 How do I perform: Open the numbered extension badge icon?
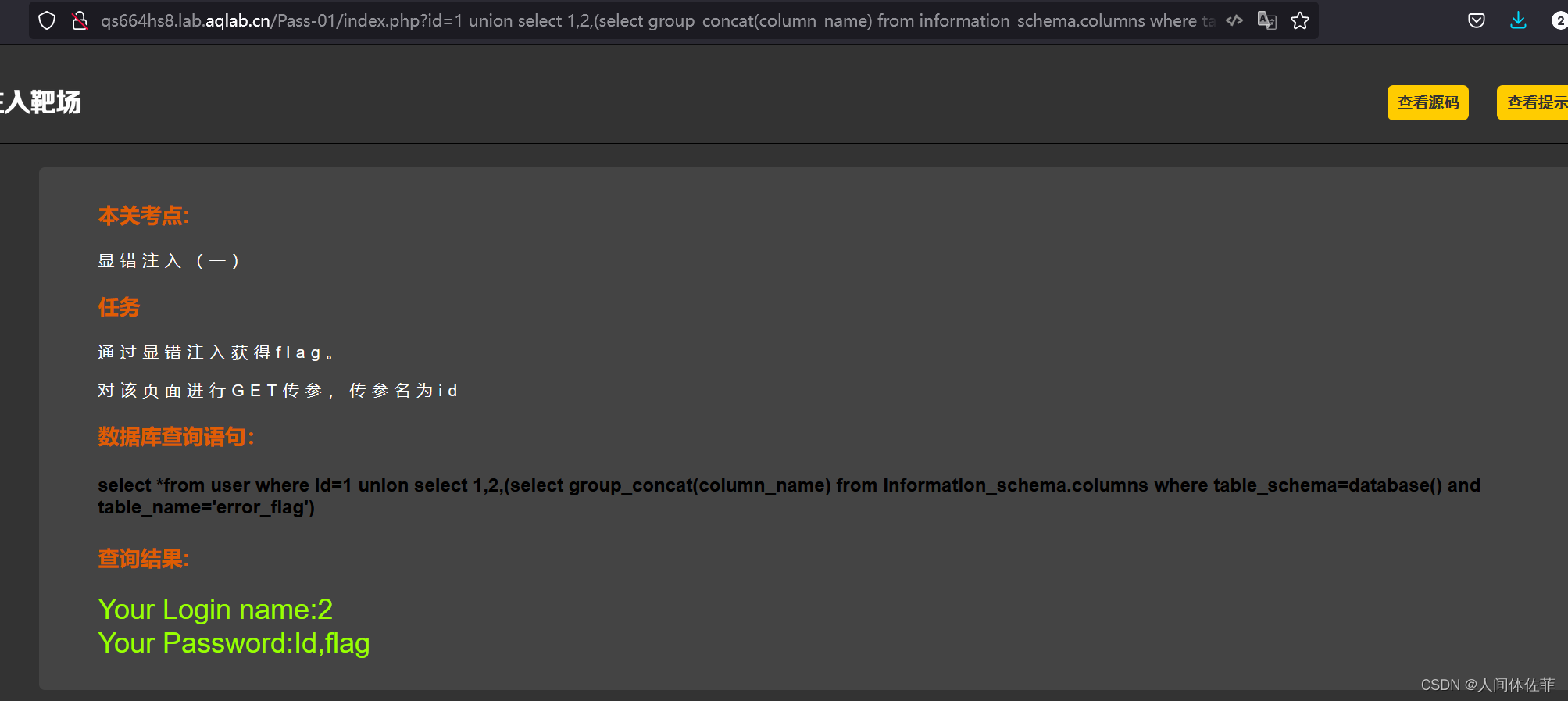[x=1559, y=21]
